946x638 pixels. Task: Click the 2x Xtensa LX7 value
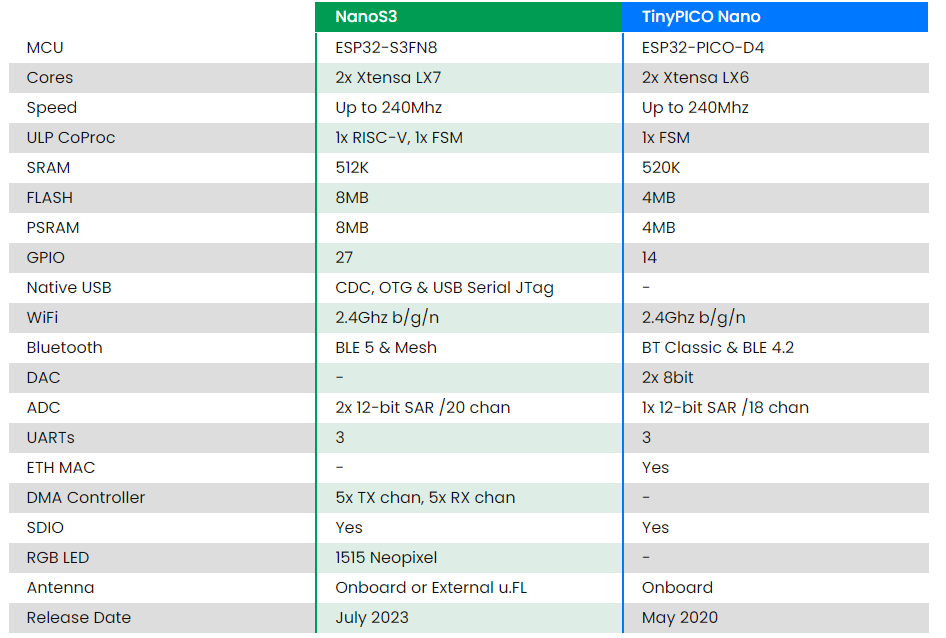388,78
